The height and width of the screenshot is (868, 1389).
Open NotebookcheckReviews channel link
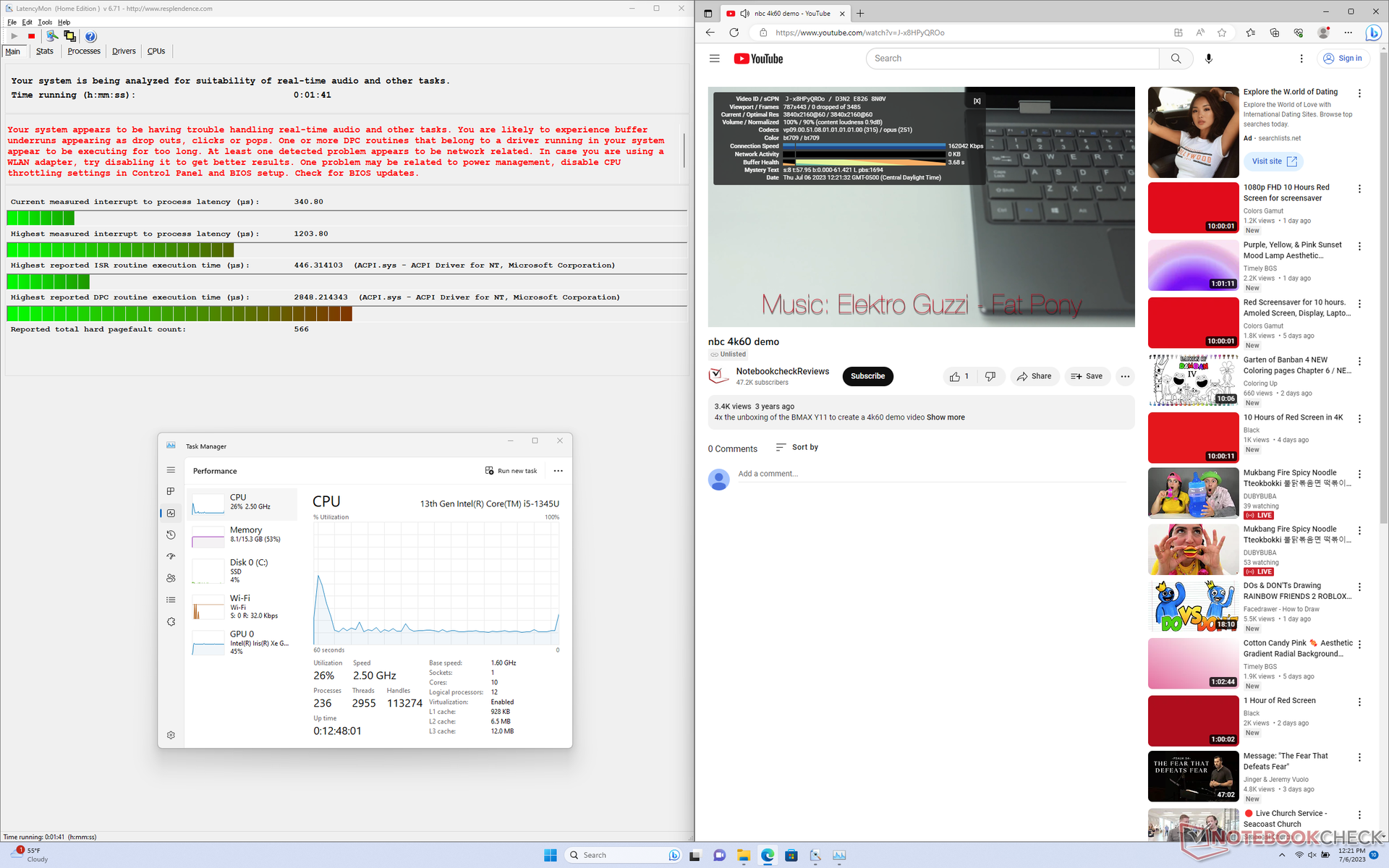click(x=782, y=371)
